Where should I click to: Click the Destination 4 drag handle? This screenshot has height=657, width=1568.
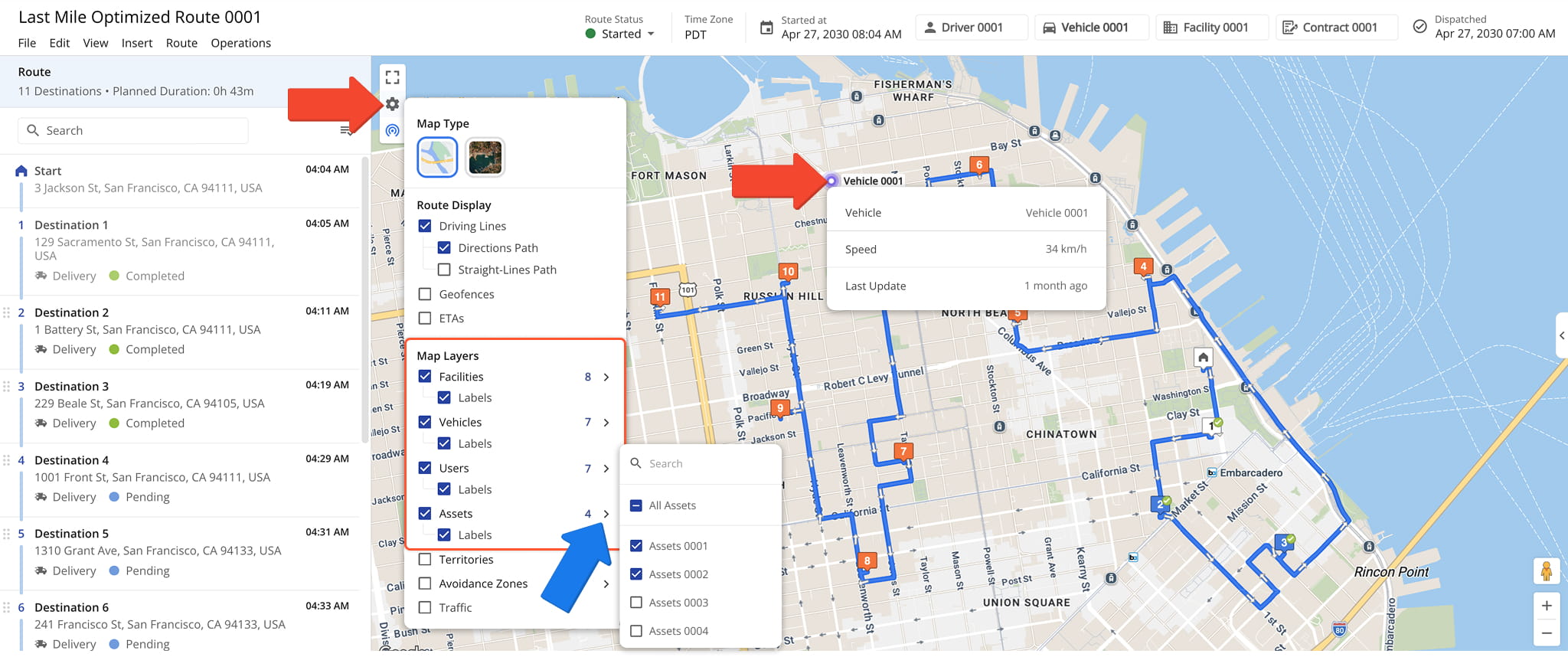(x=7, y=460)
